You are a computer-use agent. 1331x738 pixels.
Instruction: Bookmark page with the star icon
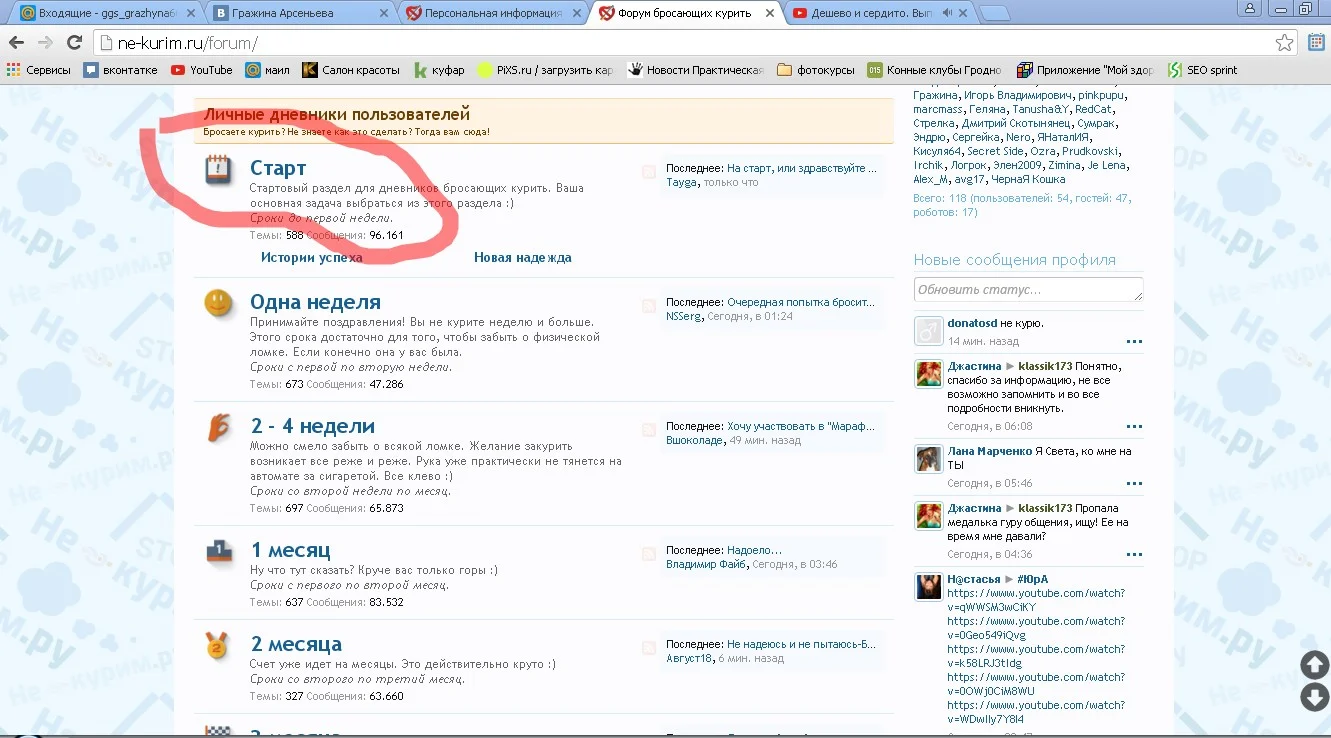(x=1284, y=43)
